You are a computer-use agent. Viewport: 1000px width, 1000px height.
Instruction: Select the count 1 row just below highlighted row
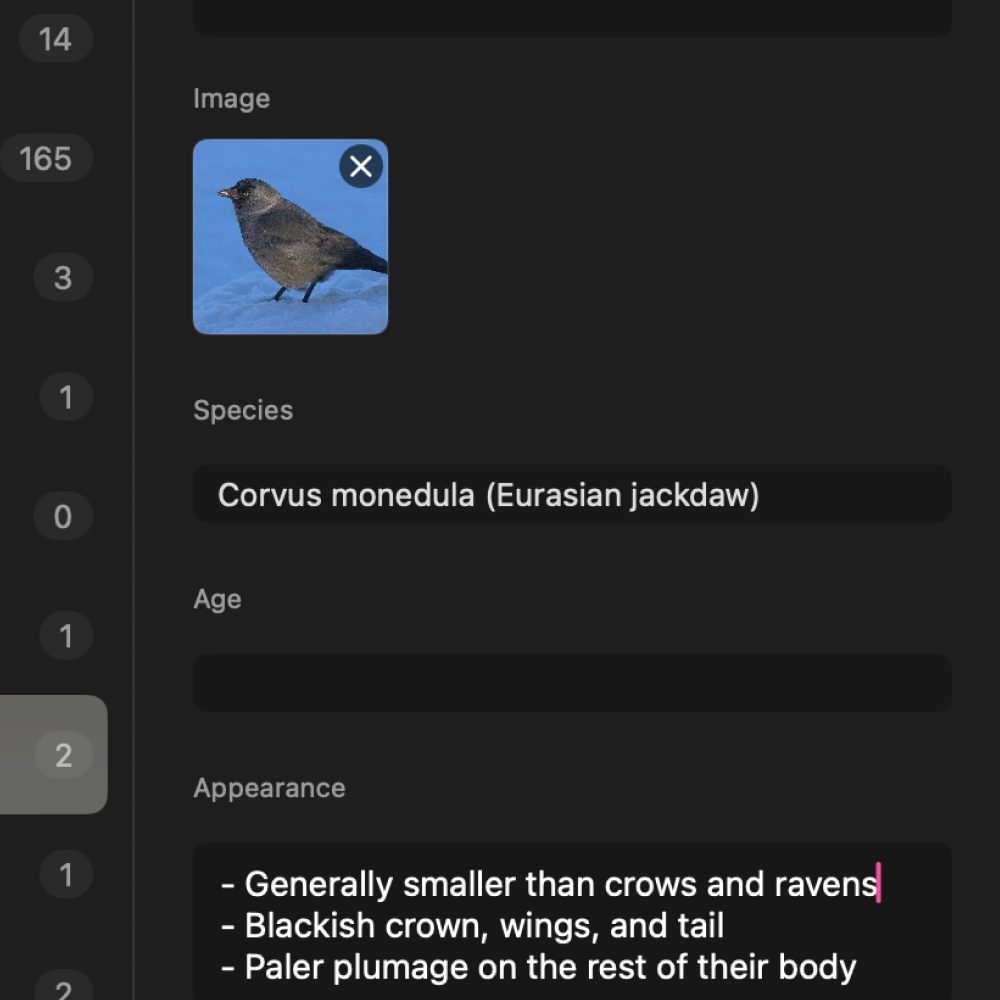tap(65, 875)
